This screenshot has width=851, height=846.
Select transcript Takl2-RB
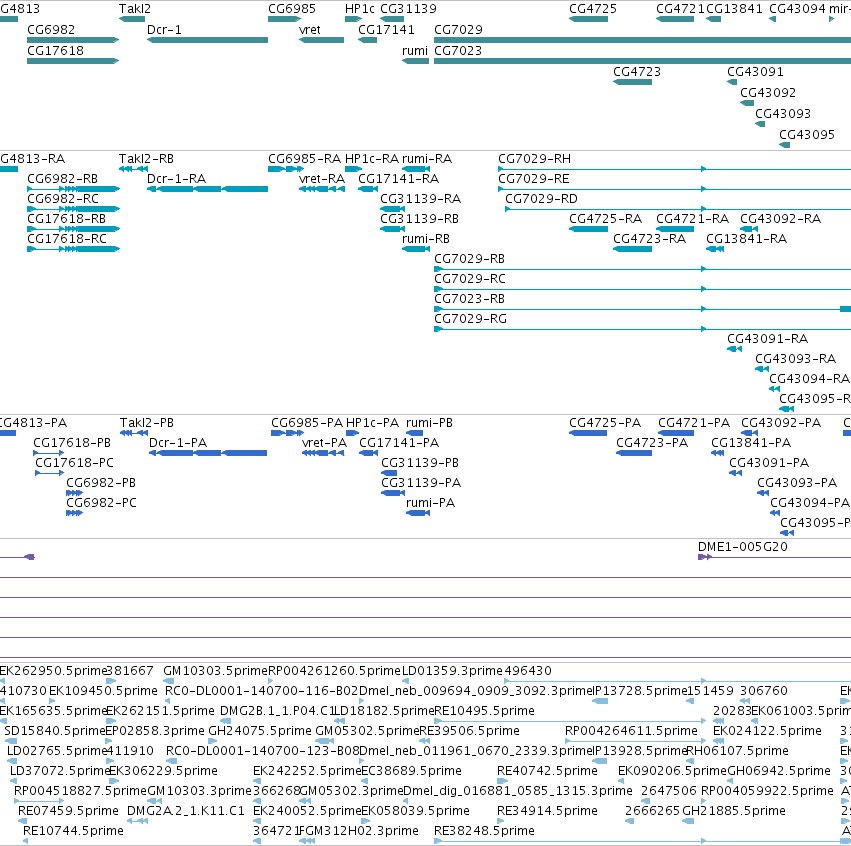point(134,169)
